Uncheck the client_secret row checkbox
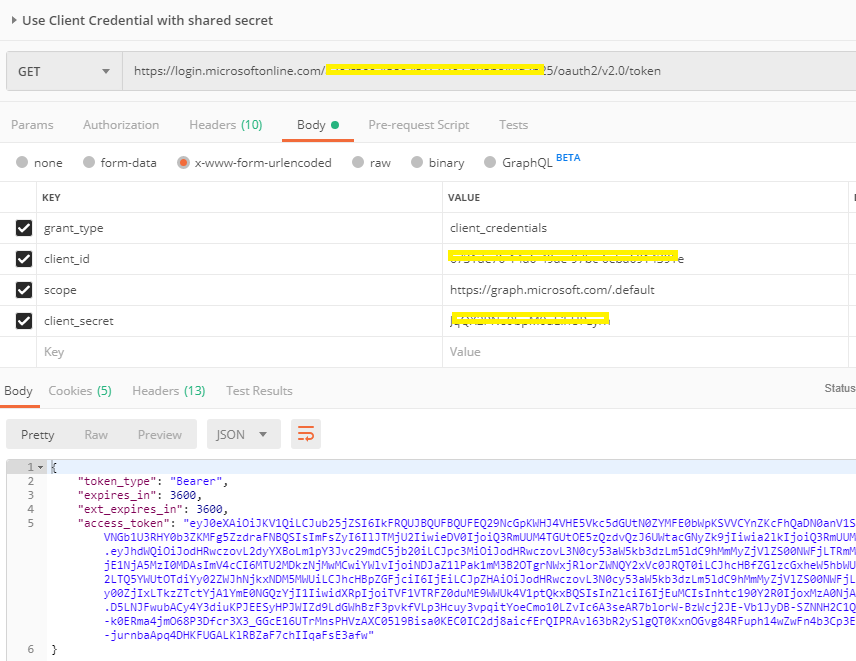 pos(24,321)
